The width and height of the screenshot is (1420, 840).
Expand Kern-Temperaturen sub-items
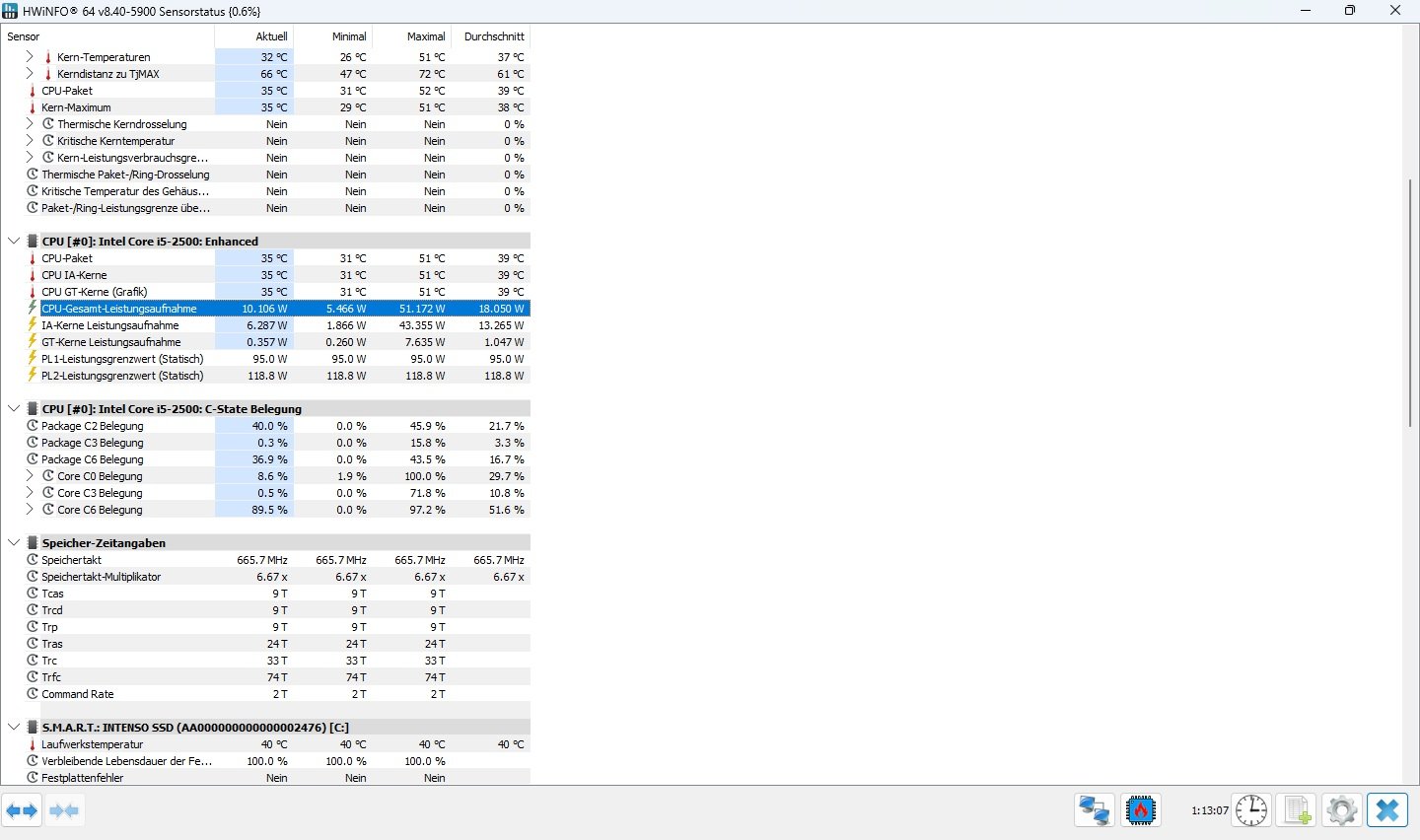tap(30, 57)
